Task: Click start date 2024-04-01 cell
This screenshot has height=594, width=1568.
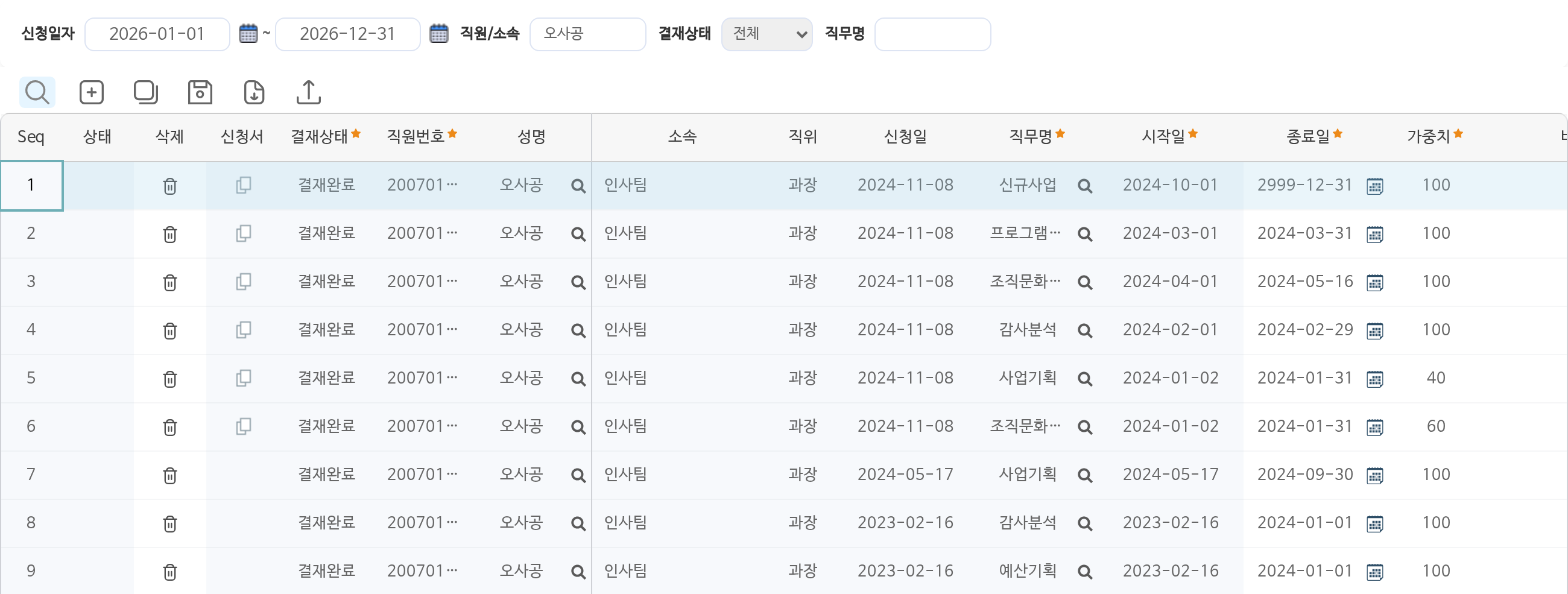Action: (x=1170, y=281)
